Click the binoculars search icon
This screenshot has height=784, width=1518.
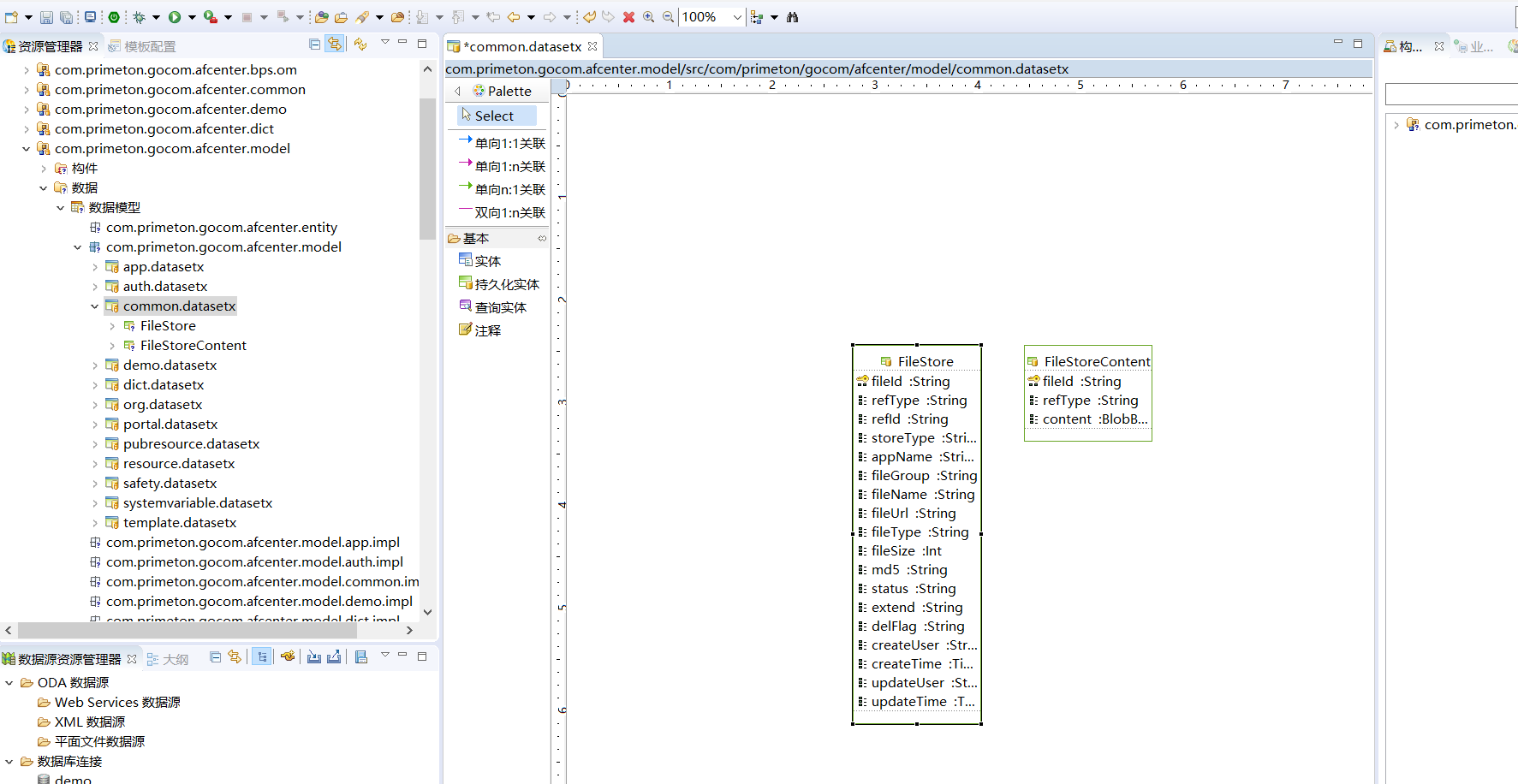(x=792, y=17)
